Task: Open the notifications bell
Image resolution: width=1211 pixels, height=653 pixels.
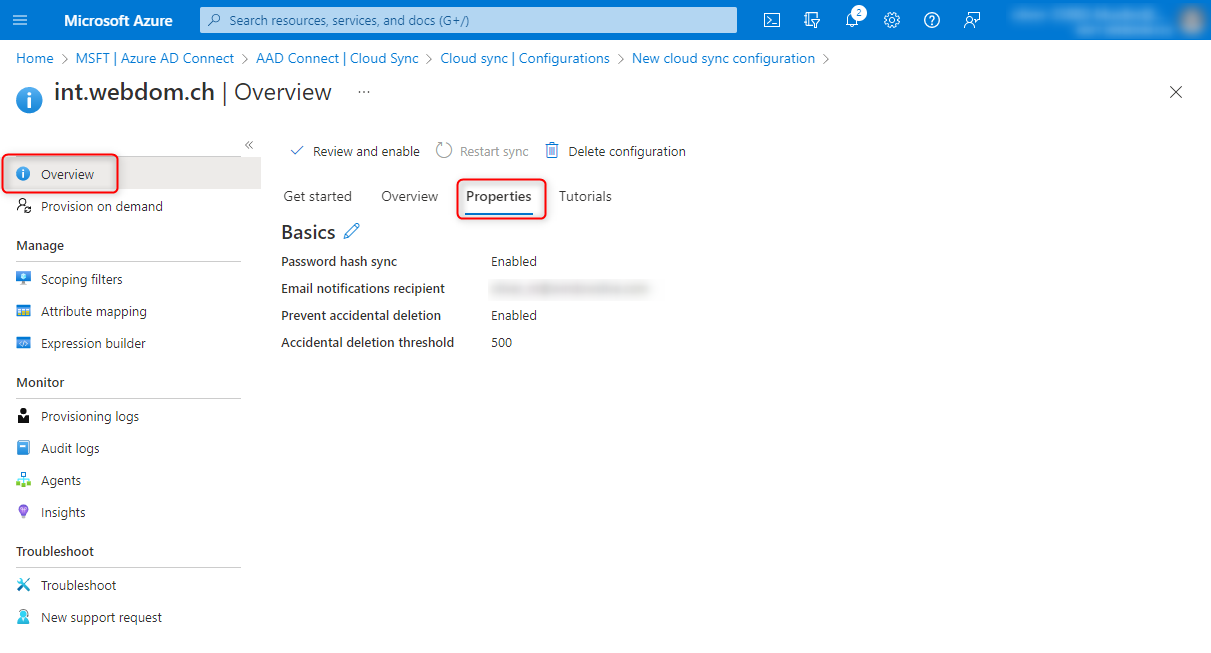Action: (852, 20)
